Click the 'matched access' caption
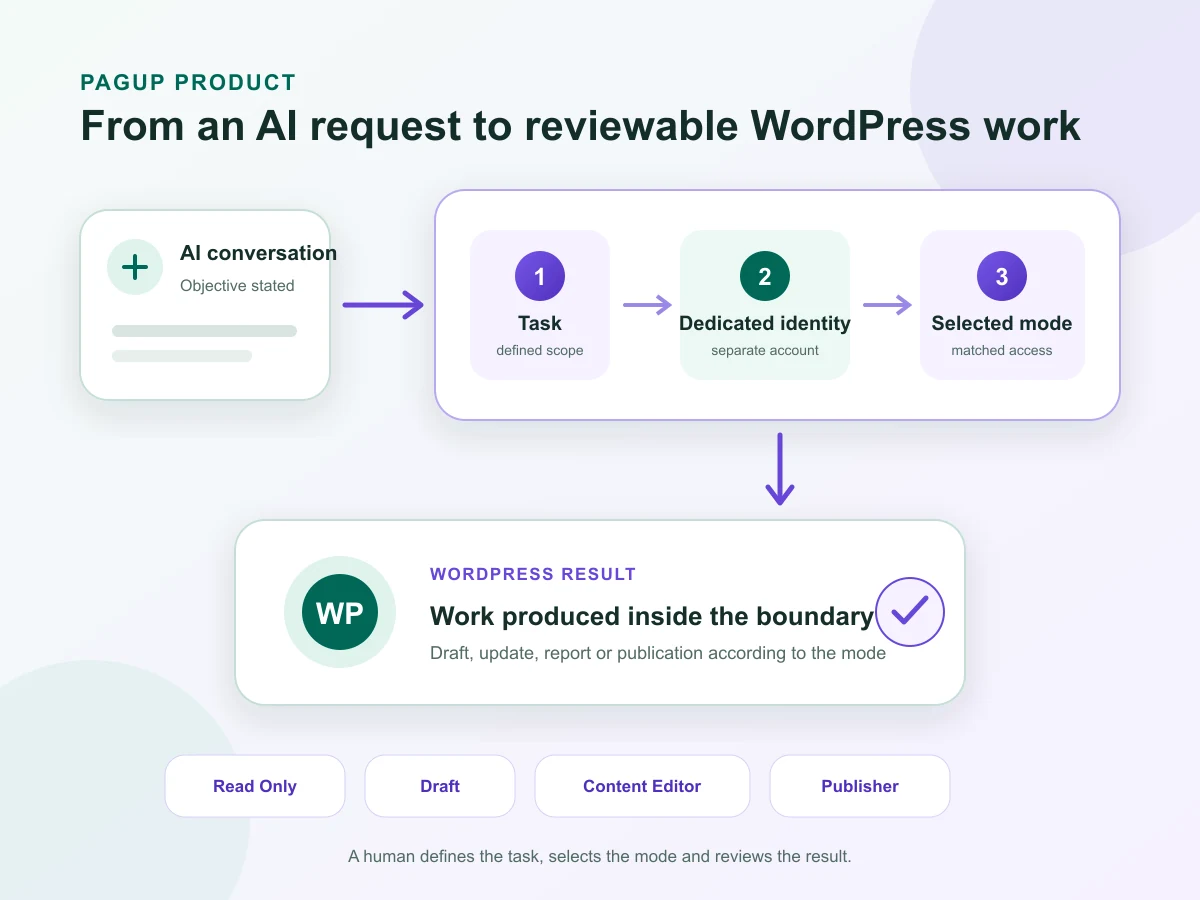Image resolution: width=1200 pixels, height=900 pixels. 1002,351
